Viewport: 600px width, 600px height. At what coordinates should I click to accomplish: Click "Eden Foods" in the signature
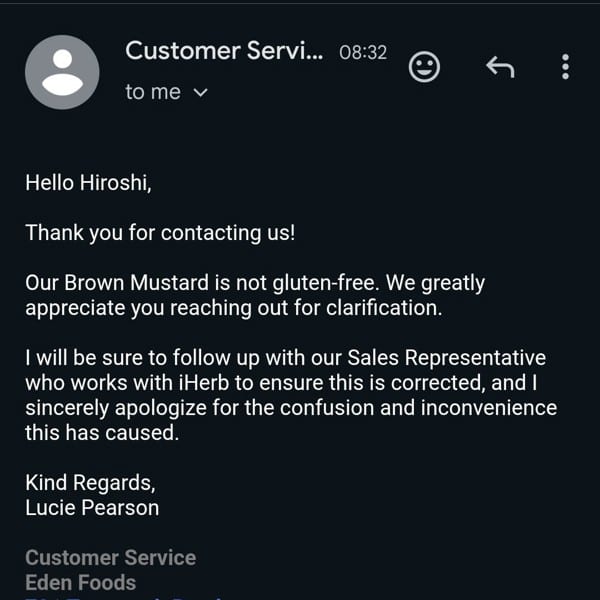(x=81, y=582)
